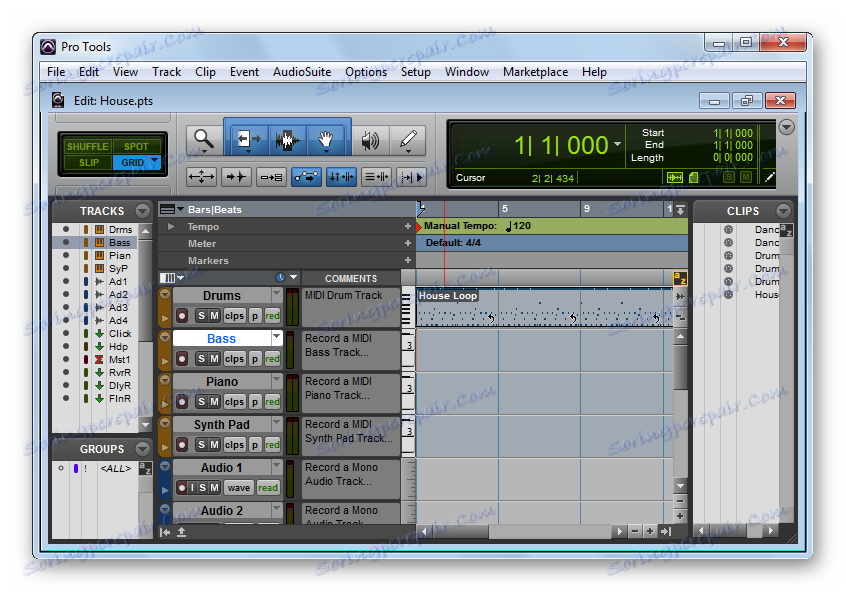846x592 pixels.
Task: Add a tempo change with plus button
Action: click(408, 227)
